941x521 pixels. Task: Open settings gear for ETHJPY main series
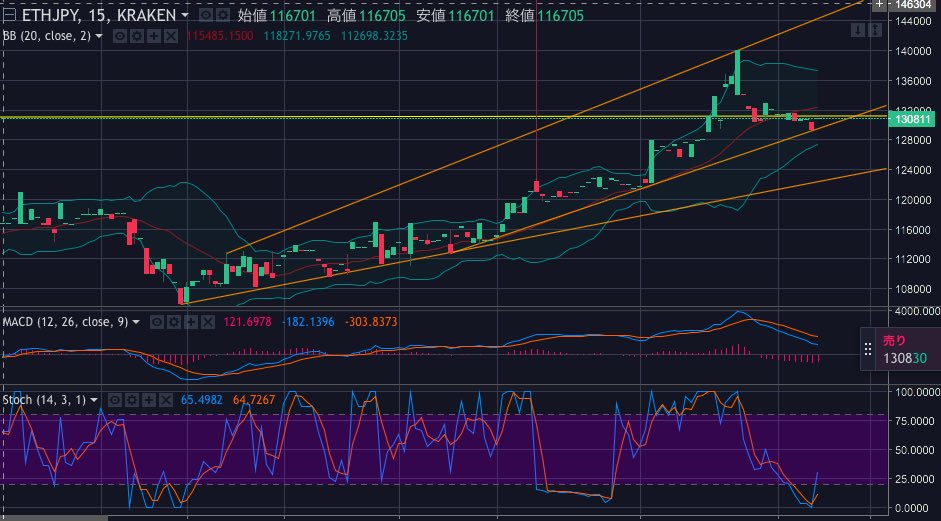coord(223,15)
